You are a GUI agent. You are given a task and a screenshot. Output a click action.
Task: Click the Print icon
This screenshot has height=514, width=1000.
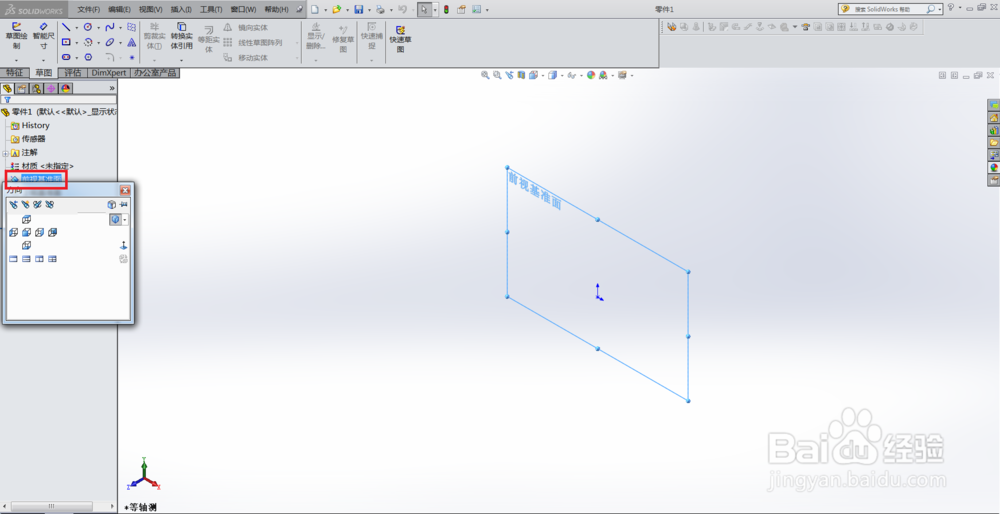click(x=380, y=10)
